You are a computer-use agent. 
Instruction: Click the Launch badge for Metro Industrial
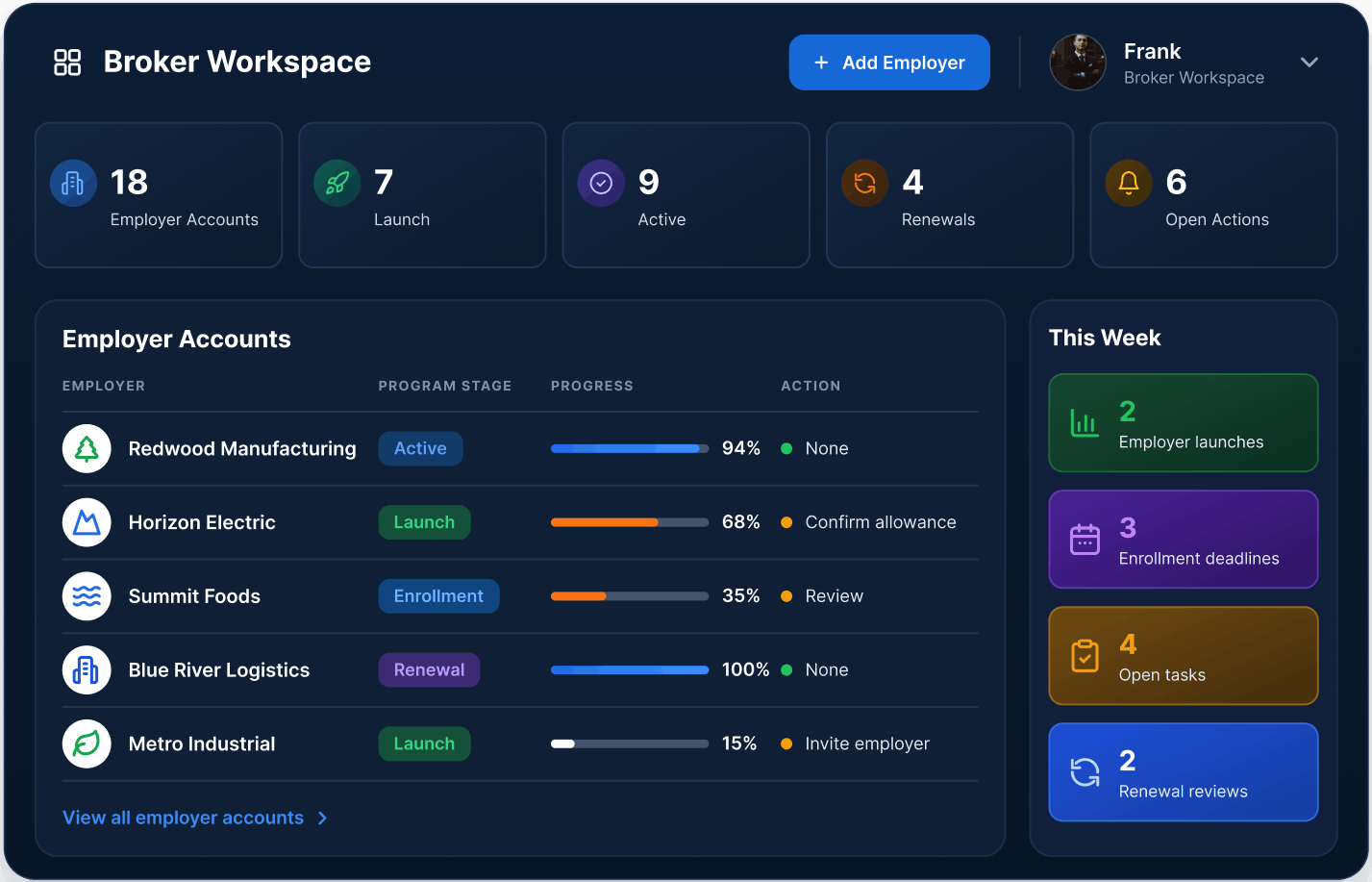tap(424, 743)
